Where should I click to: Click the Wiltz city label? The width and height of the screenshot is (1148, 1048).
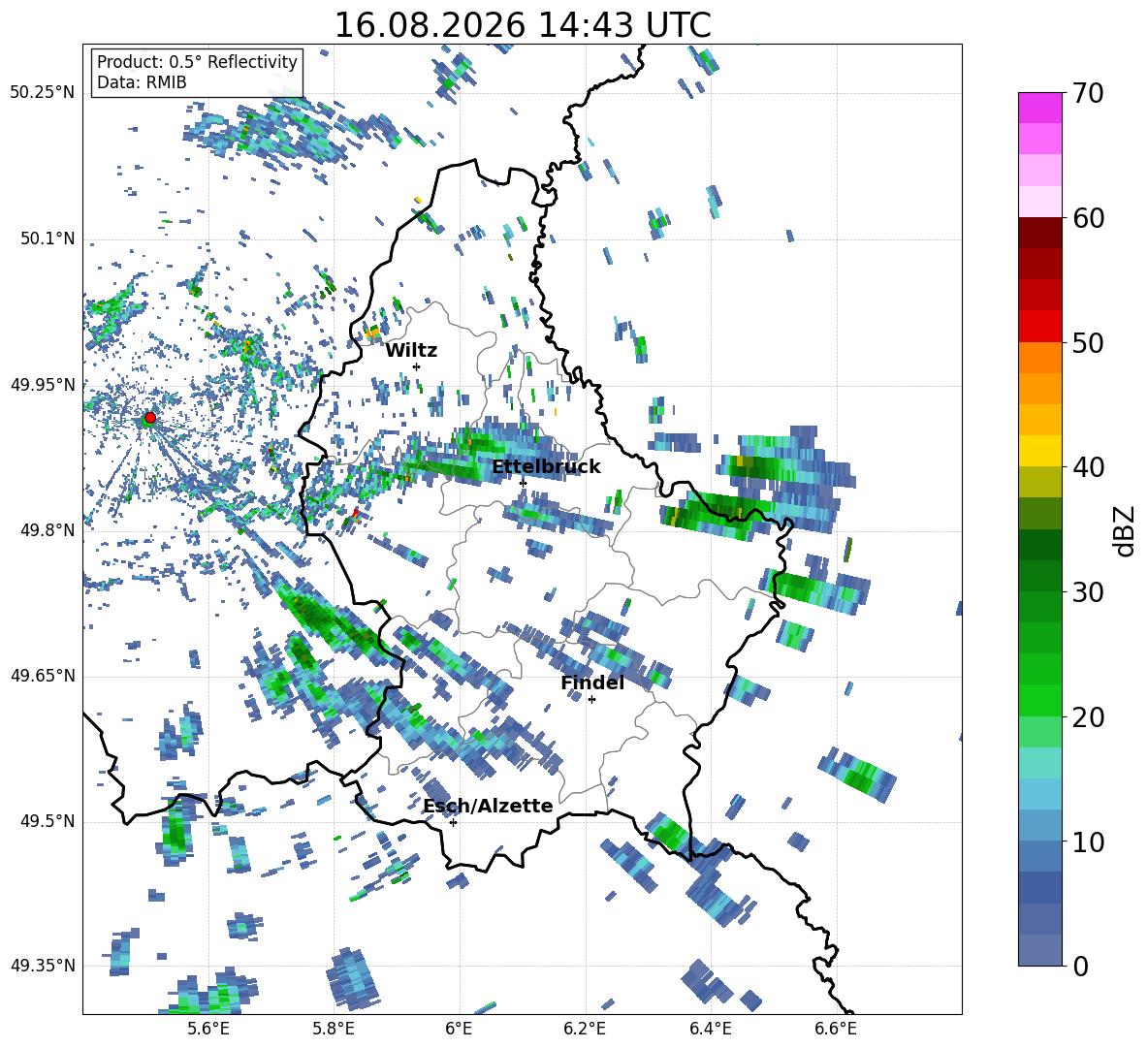coord(411,351)
